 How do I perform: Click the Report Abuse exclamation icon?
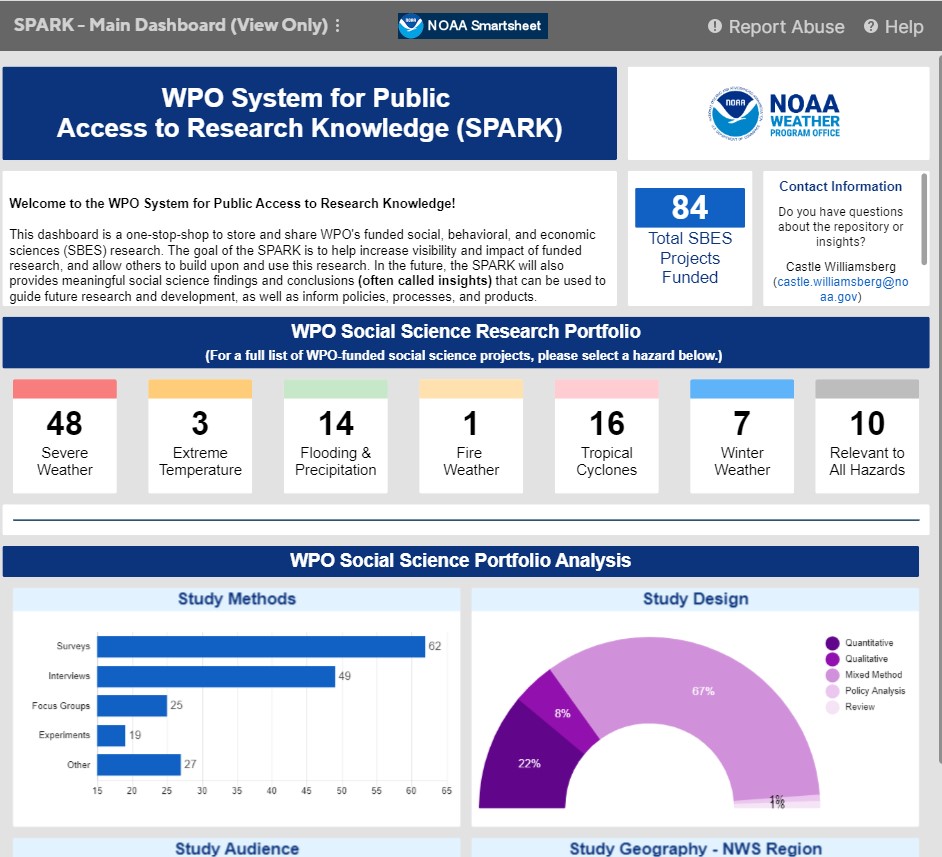714,26
